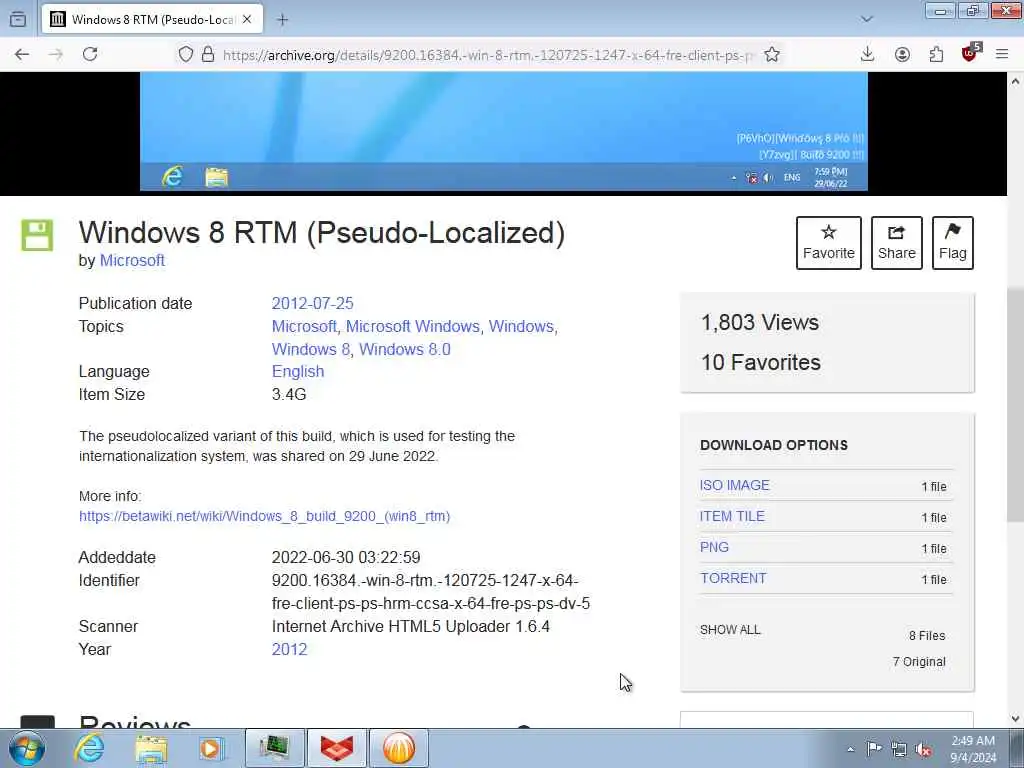
Task: Open publication date 2012-07-25 link
Action: tap(312, 304)
